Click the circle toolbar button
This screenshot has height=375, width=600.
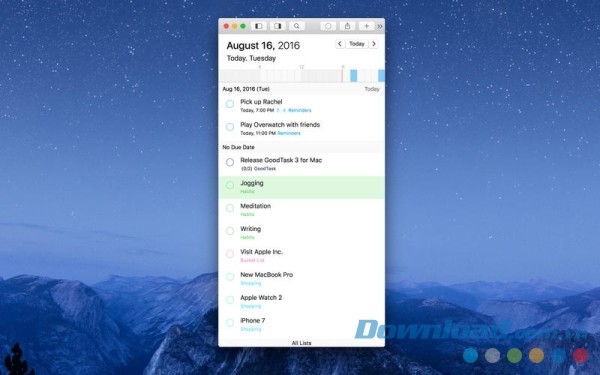click(328, 26)
